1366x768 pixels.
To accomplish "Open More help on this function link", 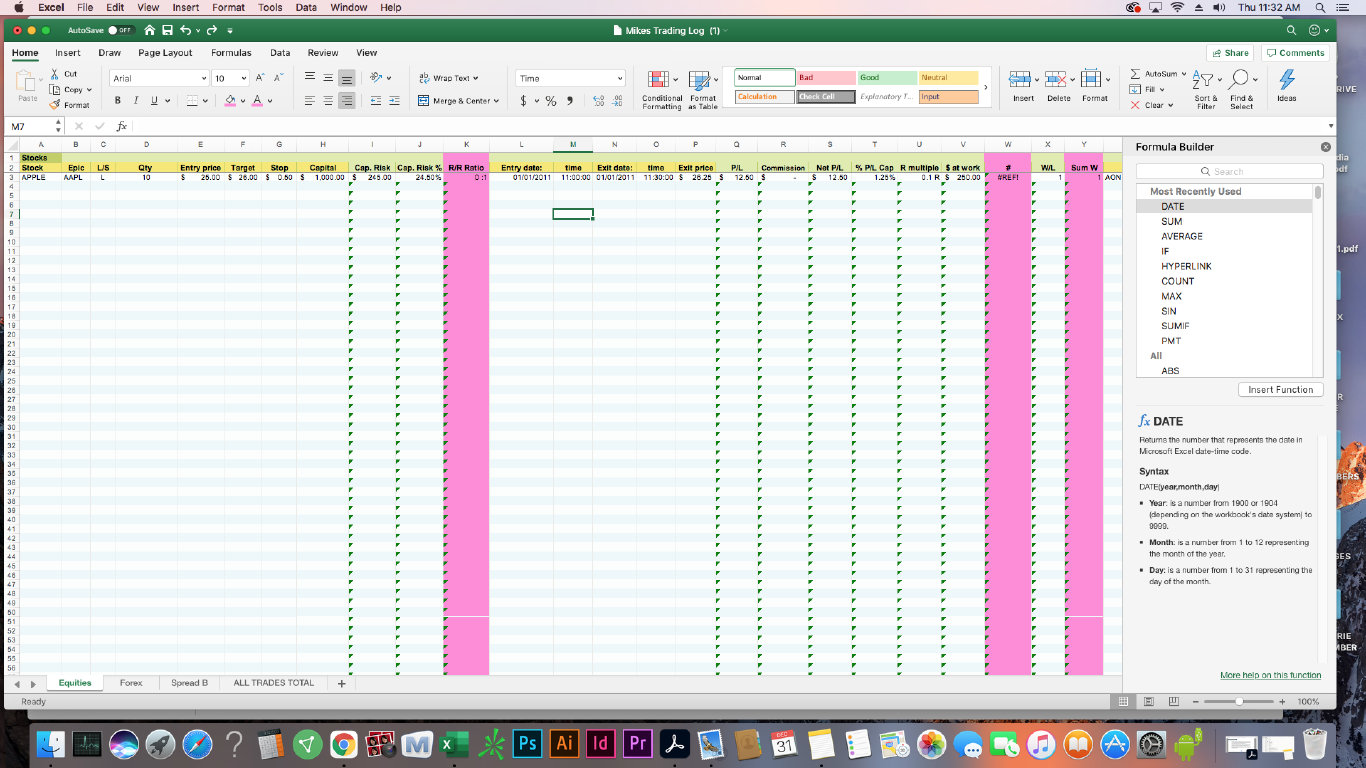I will coord(1270,675).
